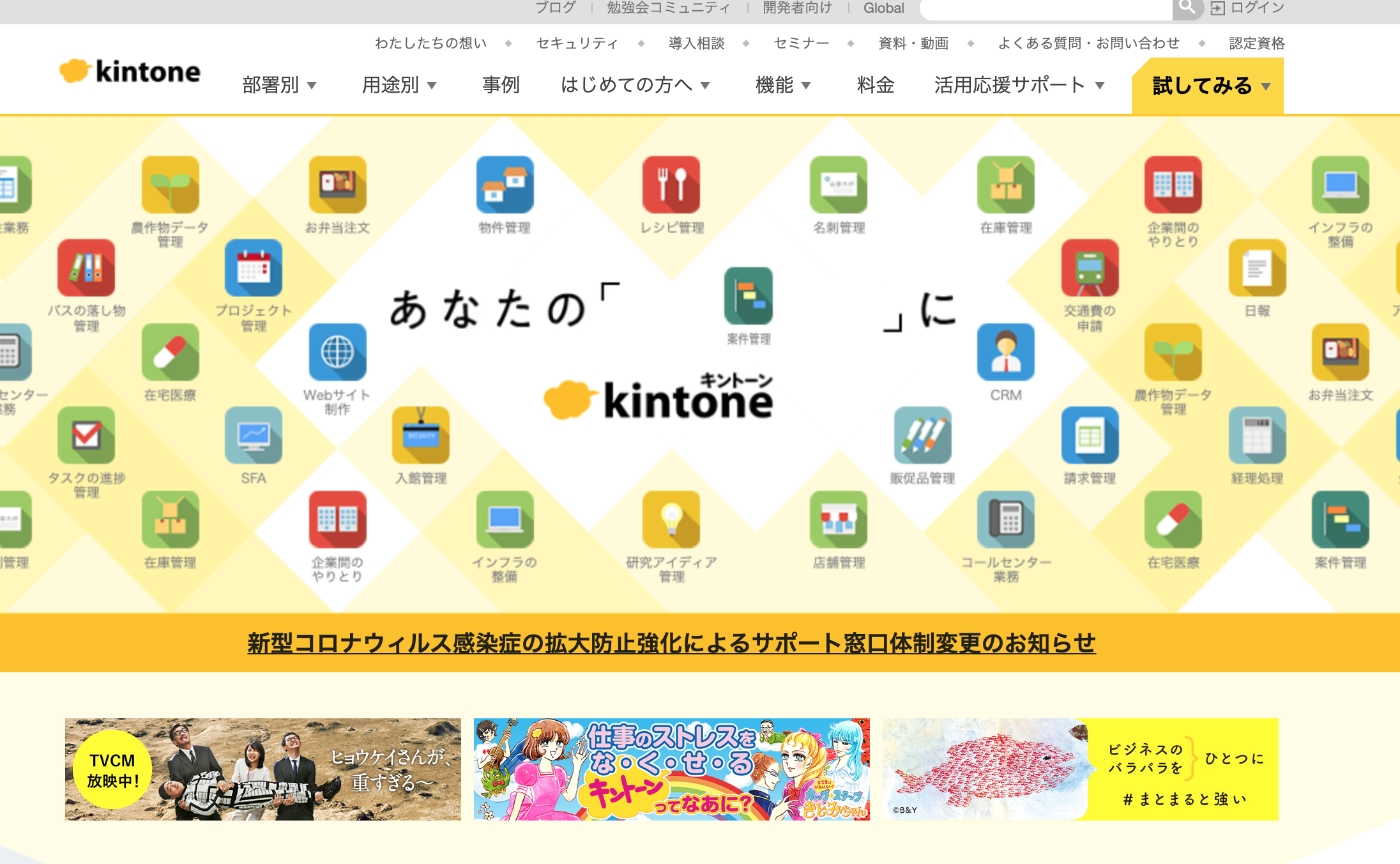Click the コールセンター業務 telephone icon
This screenshot has height=864, width=1400.
(1006, 520)
